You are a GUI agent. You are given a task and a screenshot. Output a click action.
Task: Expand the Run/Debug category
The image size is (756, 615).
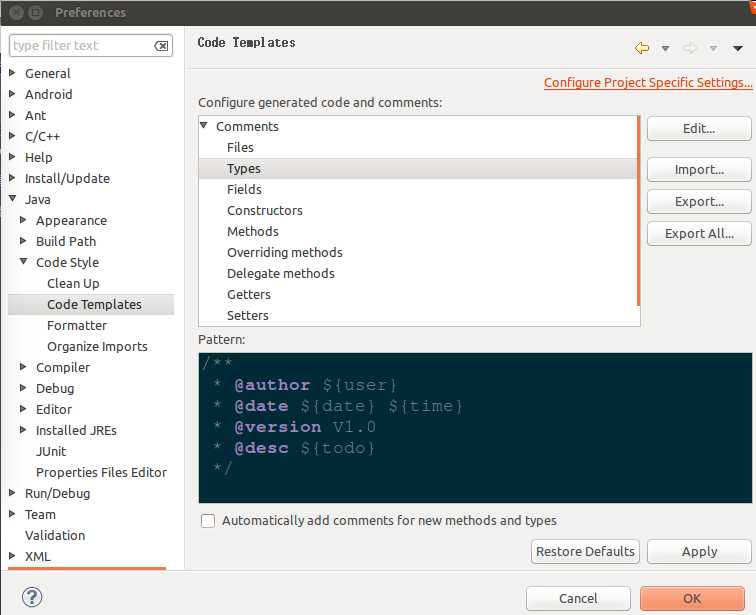pyautogui.click(x=13, y=493)
